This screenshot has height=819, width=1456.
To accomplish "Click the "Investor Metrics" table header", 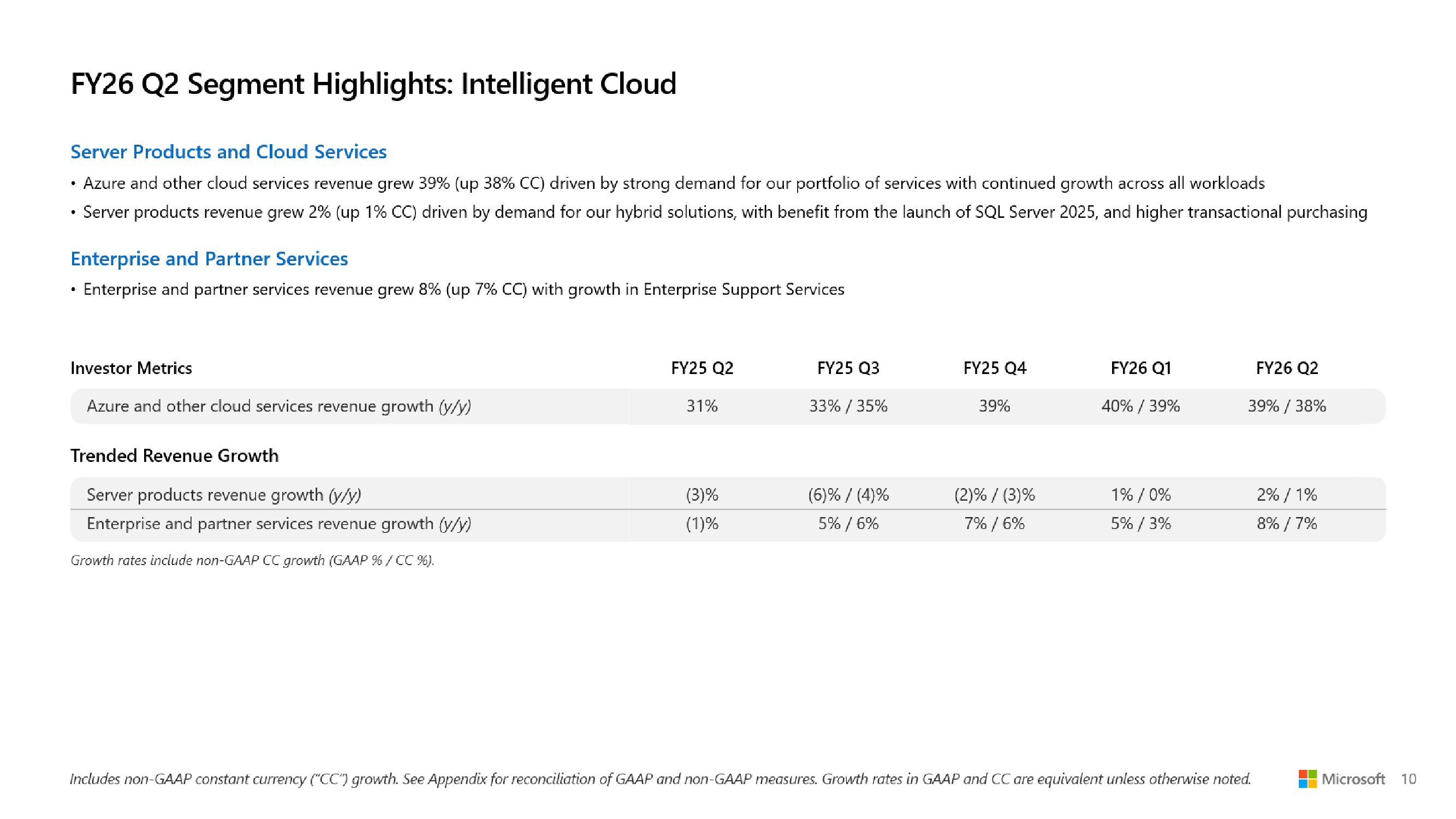I will pyautogui.click(x=131, y=368).
